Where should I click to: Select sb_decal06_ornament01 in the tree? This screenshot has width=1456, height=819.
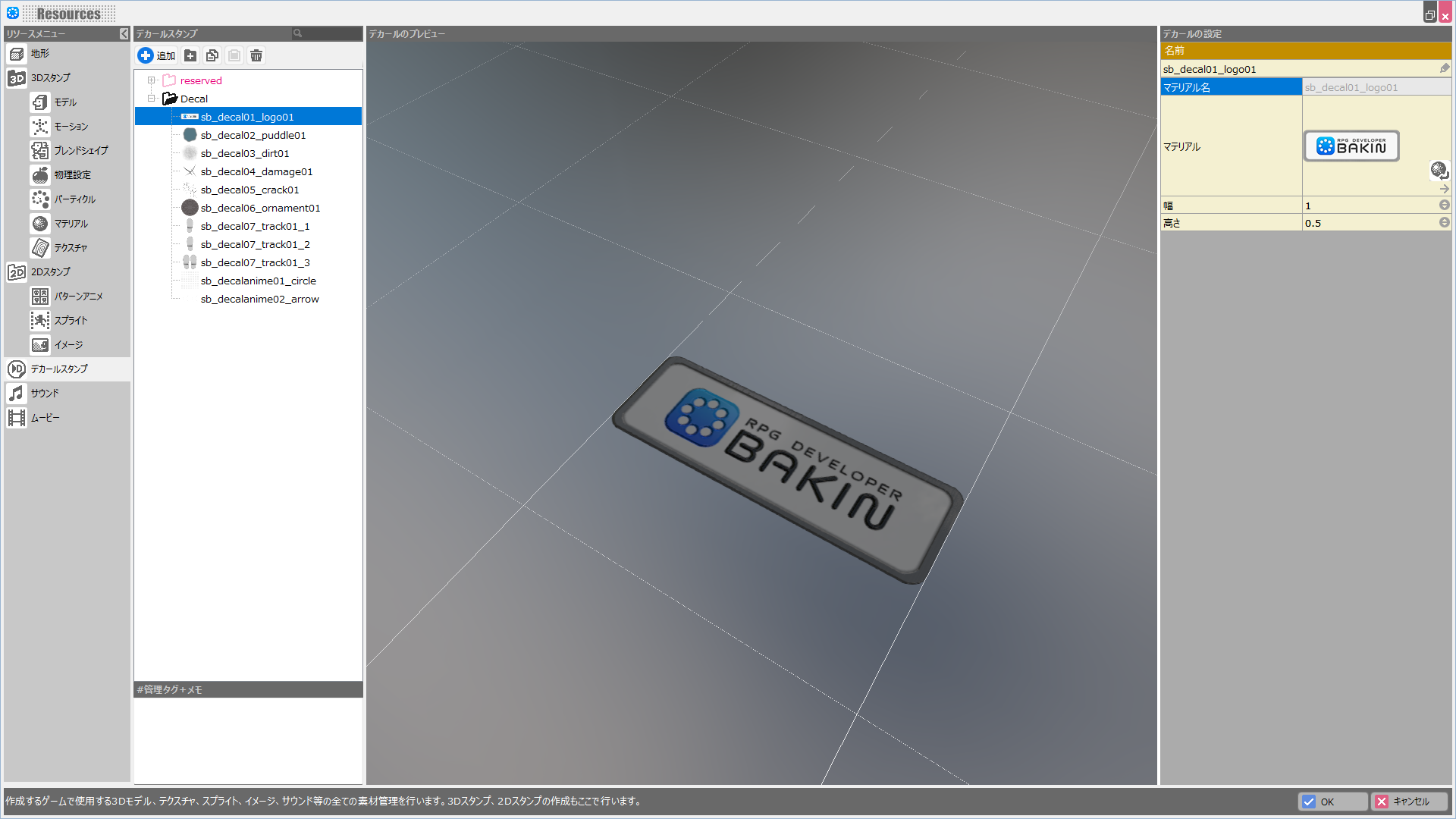(260, 208)
